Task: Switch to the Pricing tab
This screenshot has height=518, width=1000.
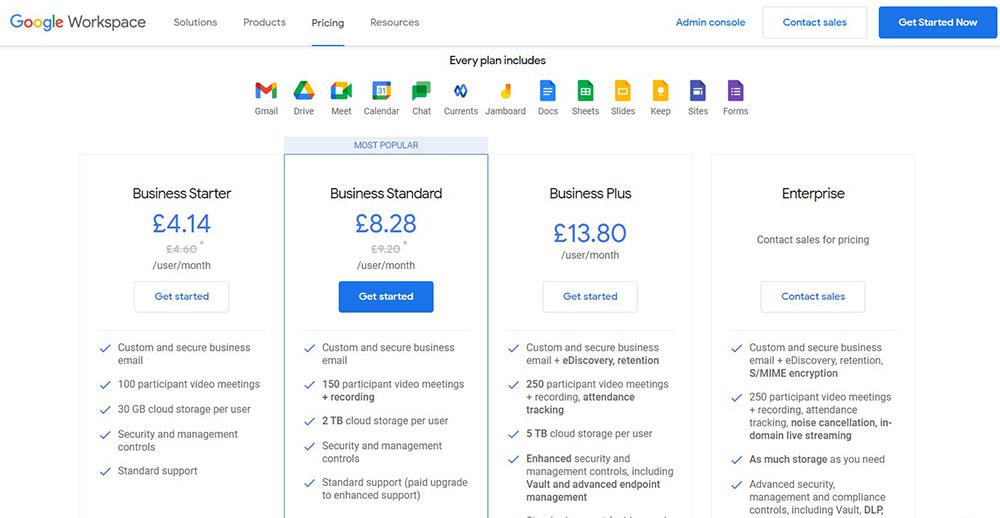Action: coord(328,23)
